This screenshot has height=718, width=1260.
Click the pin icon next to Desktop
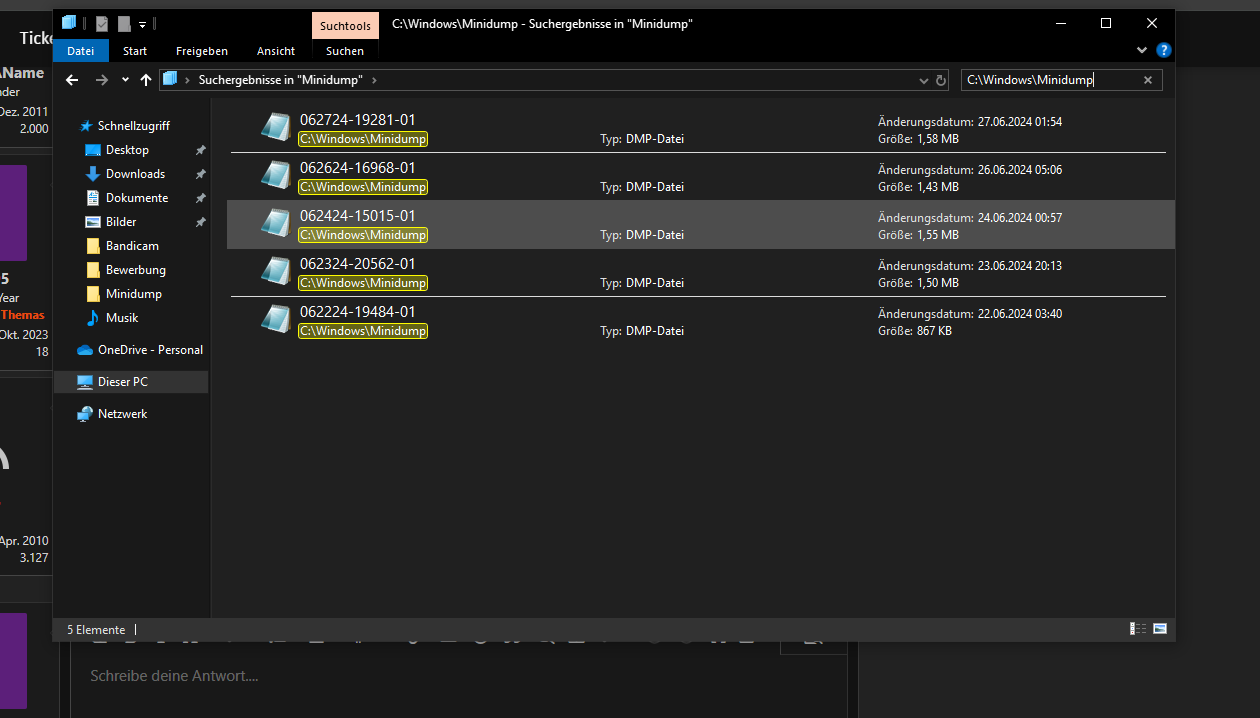pos(200,150)
